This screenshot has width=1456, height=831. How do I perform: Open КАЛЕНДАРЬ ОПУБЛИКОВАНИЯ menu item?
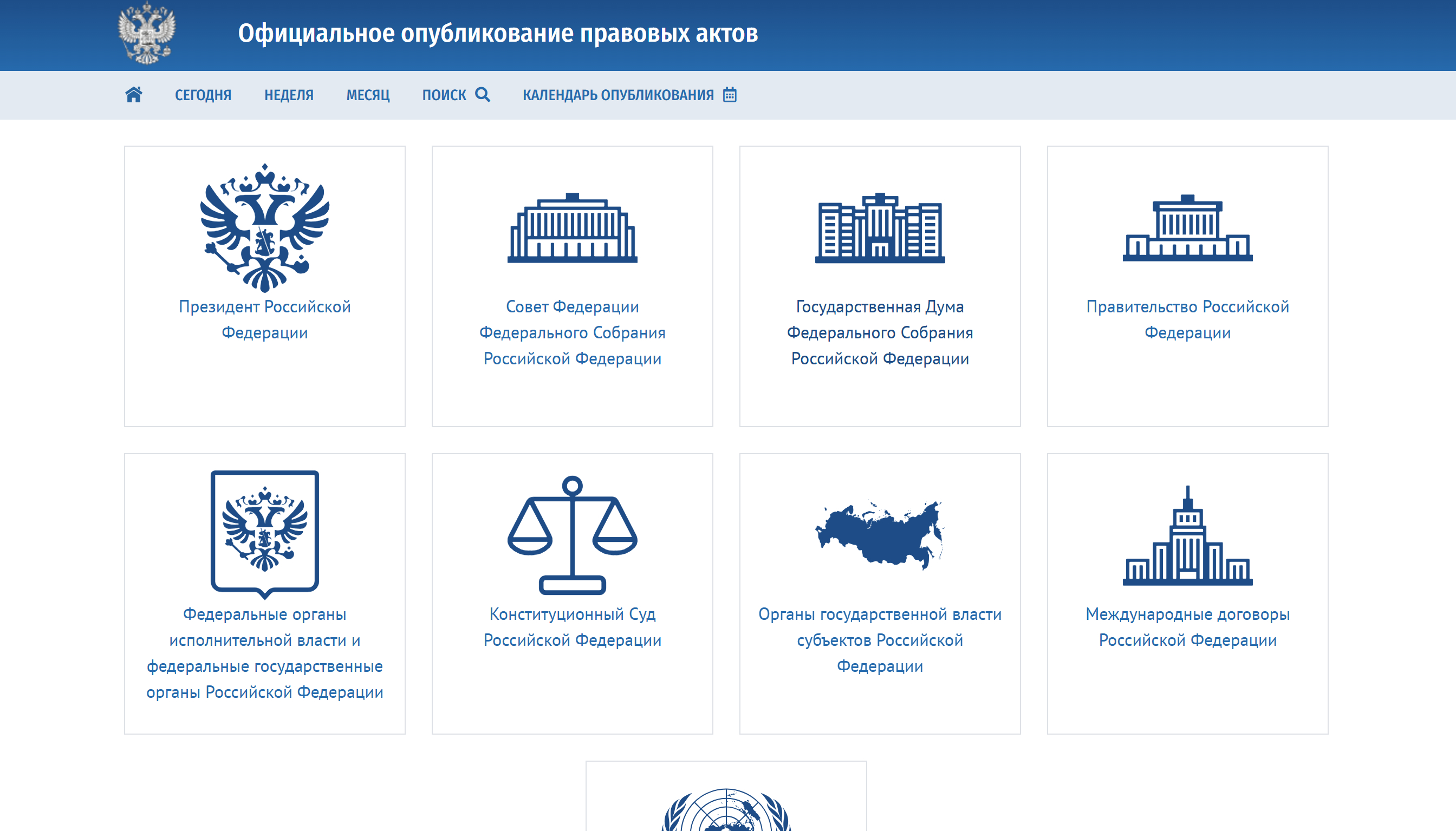click(630, 95)
